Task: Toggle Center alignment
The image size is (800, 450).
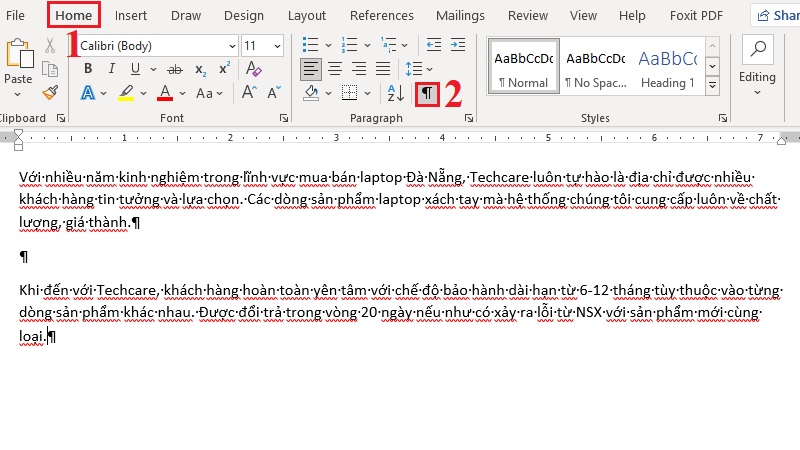Action: (x=335, y=69)
